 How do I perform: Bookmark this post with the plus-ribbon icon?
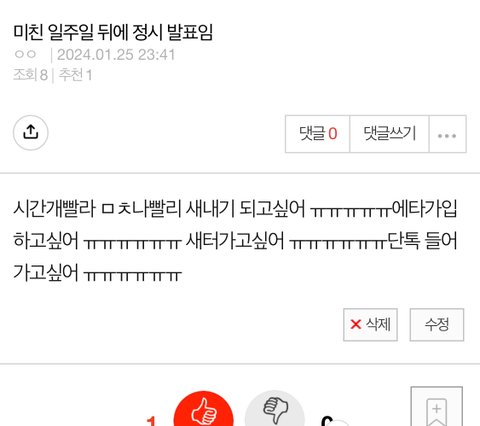437,407
